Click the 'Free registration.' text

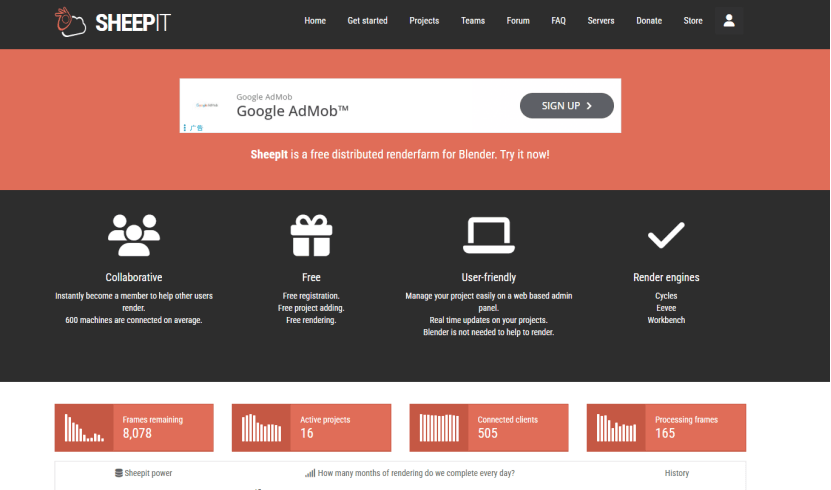coord(311,296)
